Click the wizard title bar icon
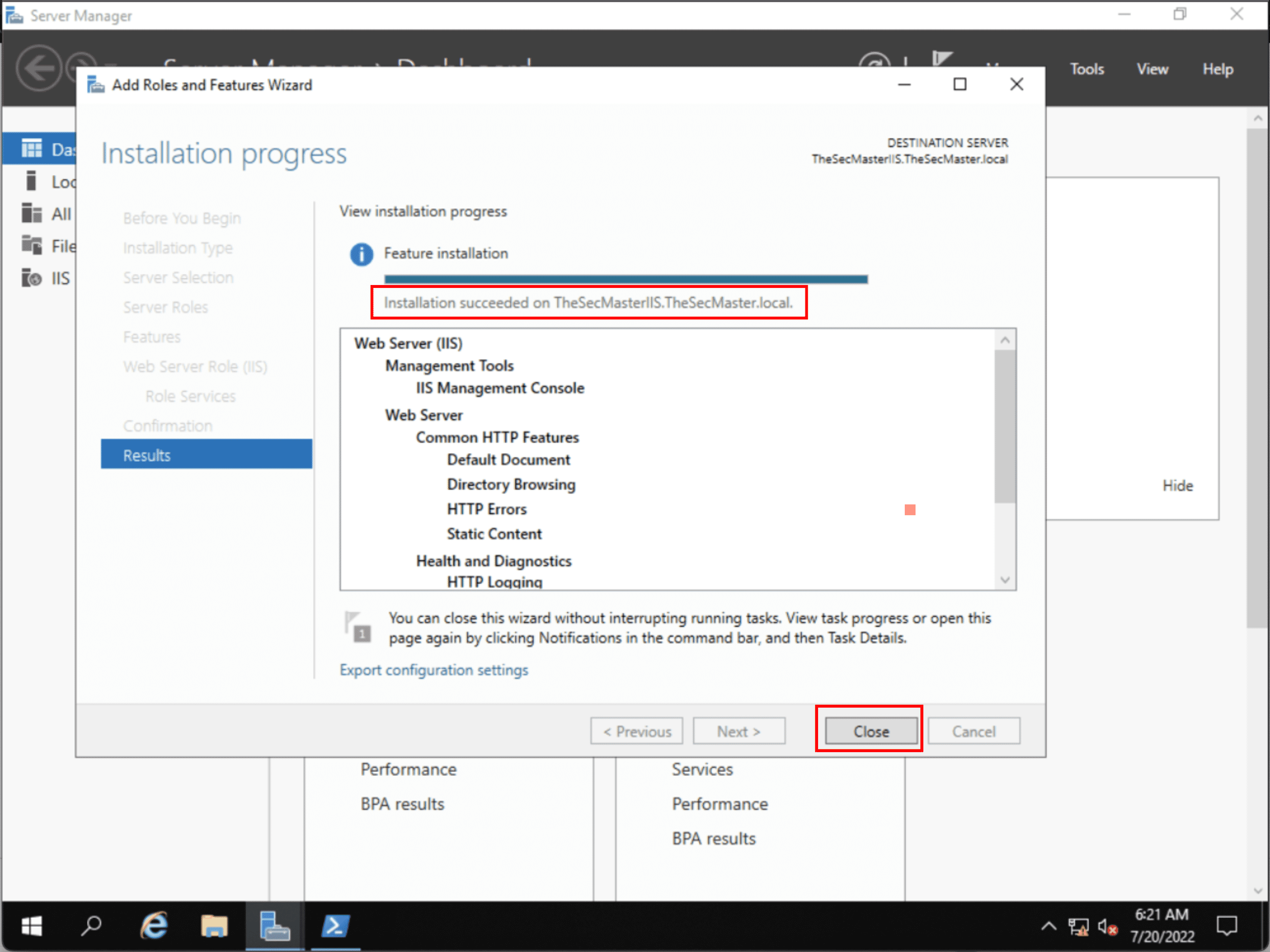This screenshot has height=952, width=1270. pyautogui.click(x=95, y=85)
